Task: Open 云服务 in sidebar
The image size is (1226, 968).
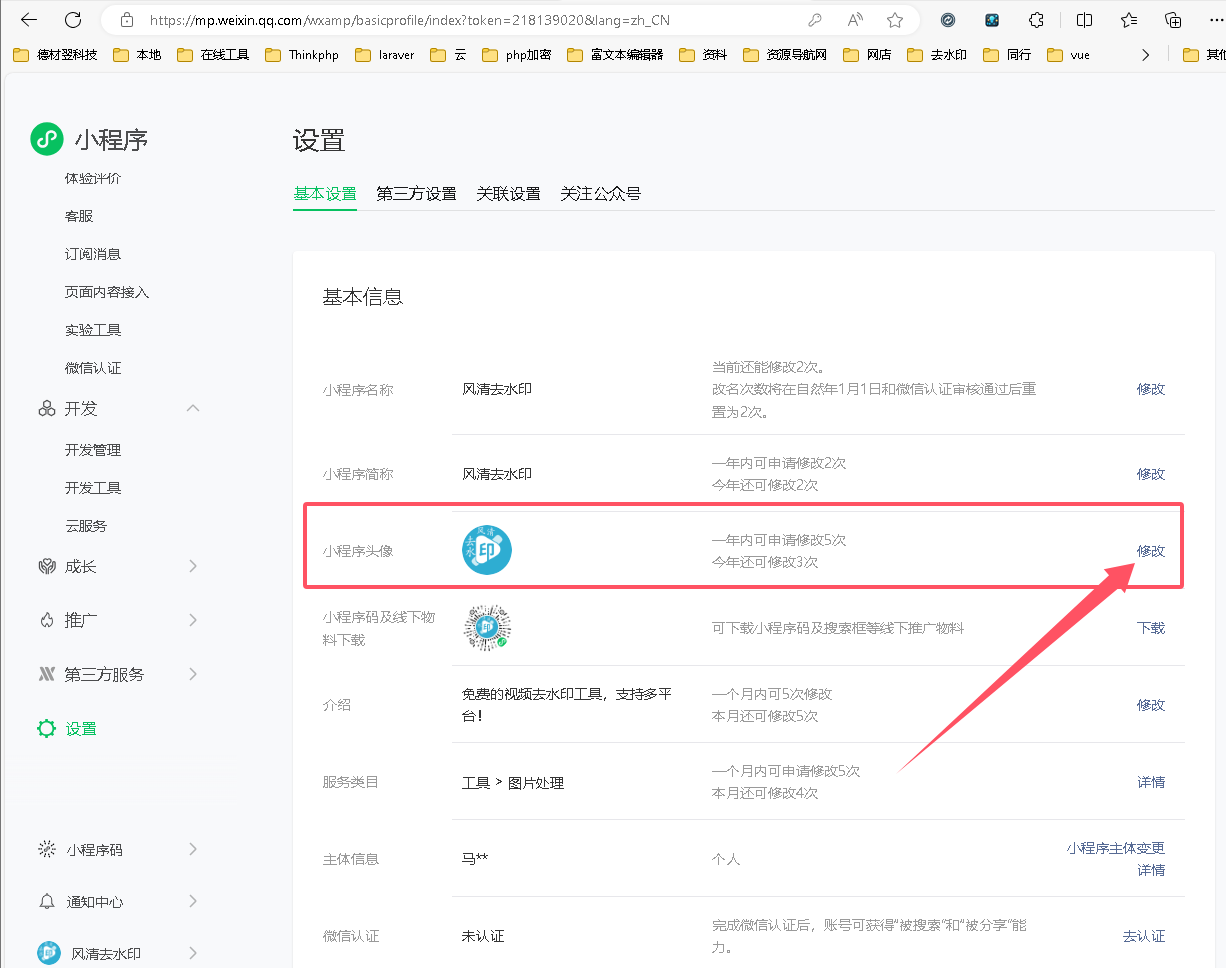Action: (x=86, y=526)
